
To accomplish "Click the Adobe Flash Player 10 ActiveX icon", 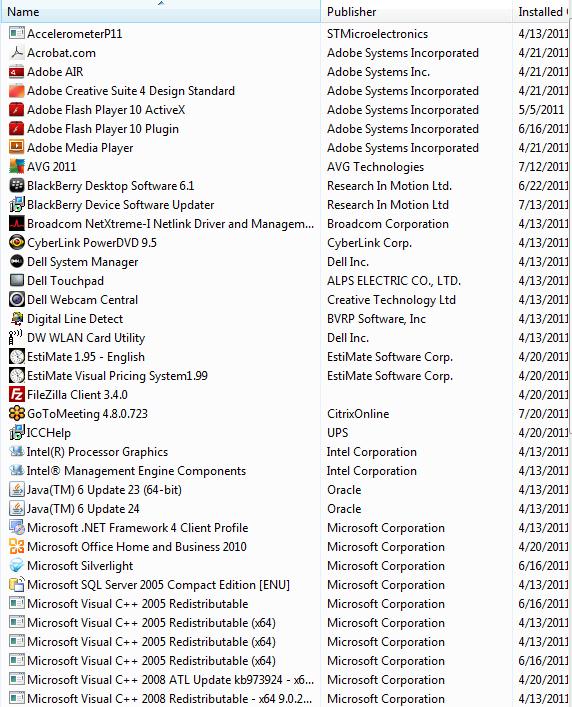I will [x=17, y=110].
